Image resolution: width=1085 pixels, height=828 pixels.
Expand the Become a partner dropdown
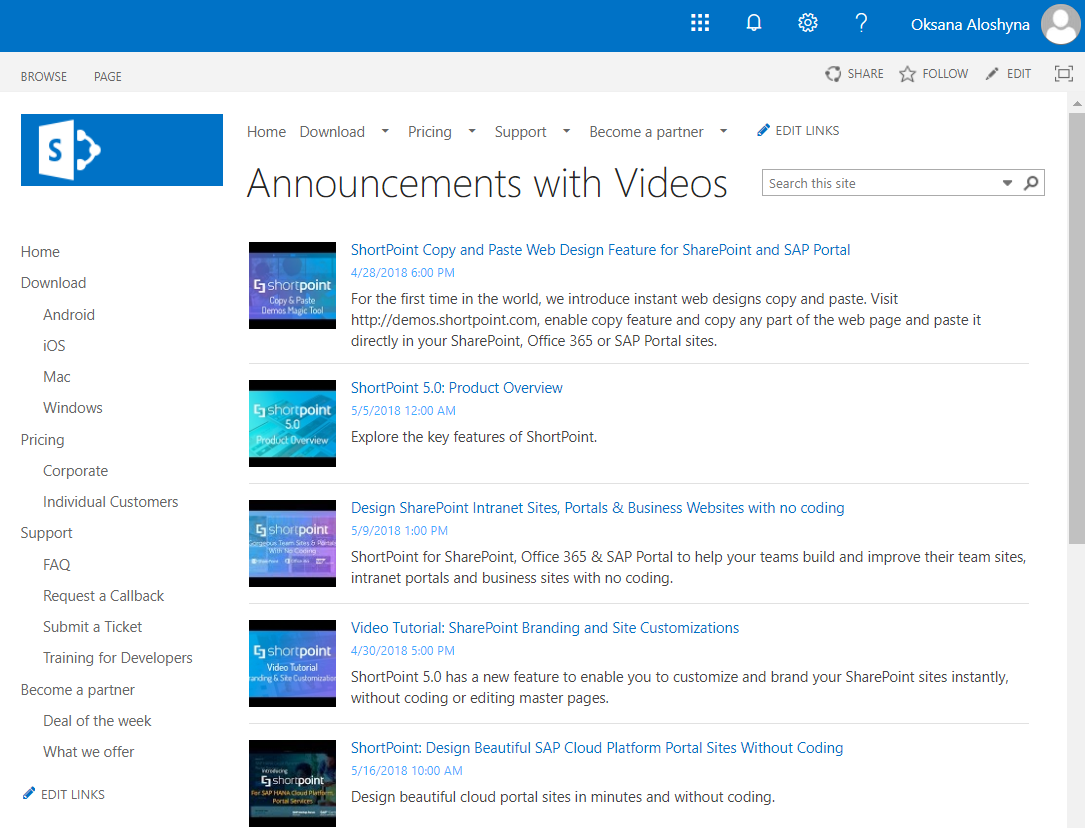click(x=723, y=131)
